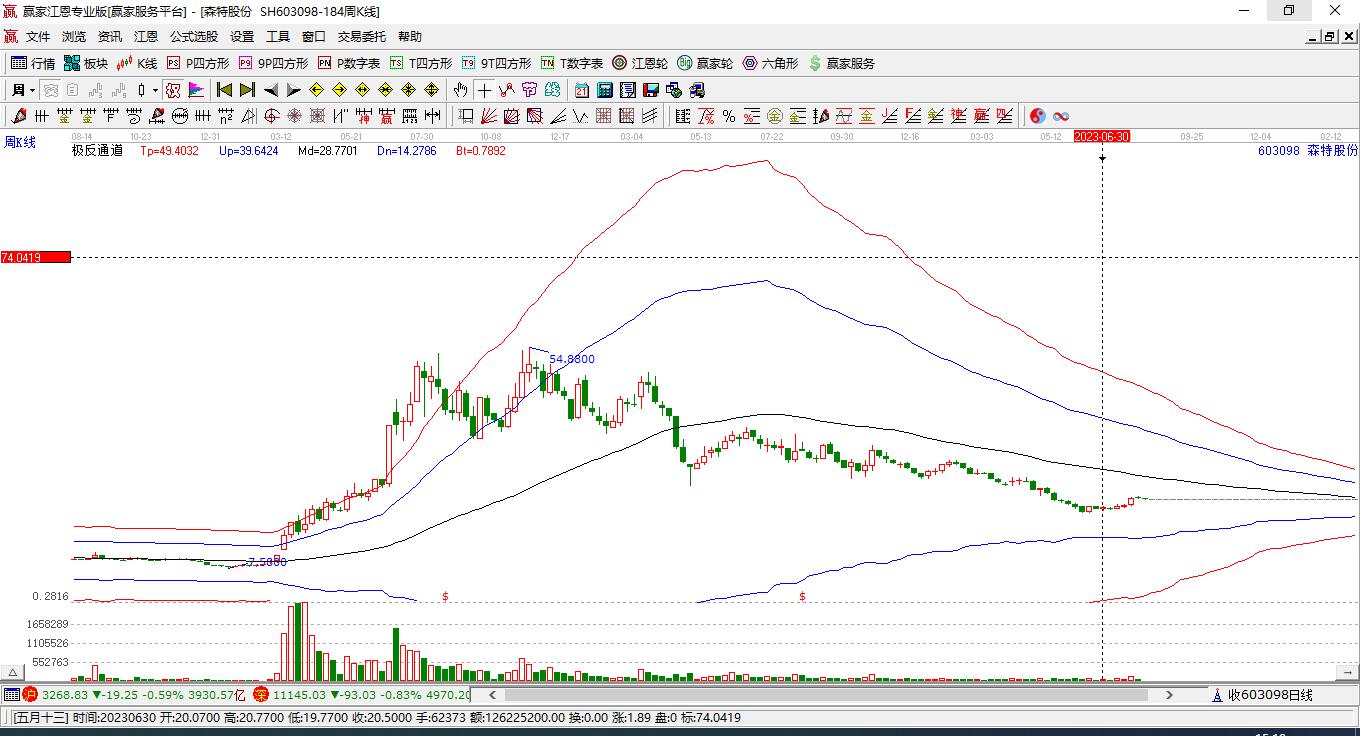Select the hand pan tool
Viewport: 1360px width, 736px height.
[x=460, y=90]
